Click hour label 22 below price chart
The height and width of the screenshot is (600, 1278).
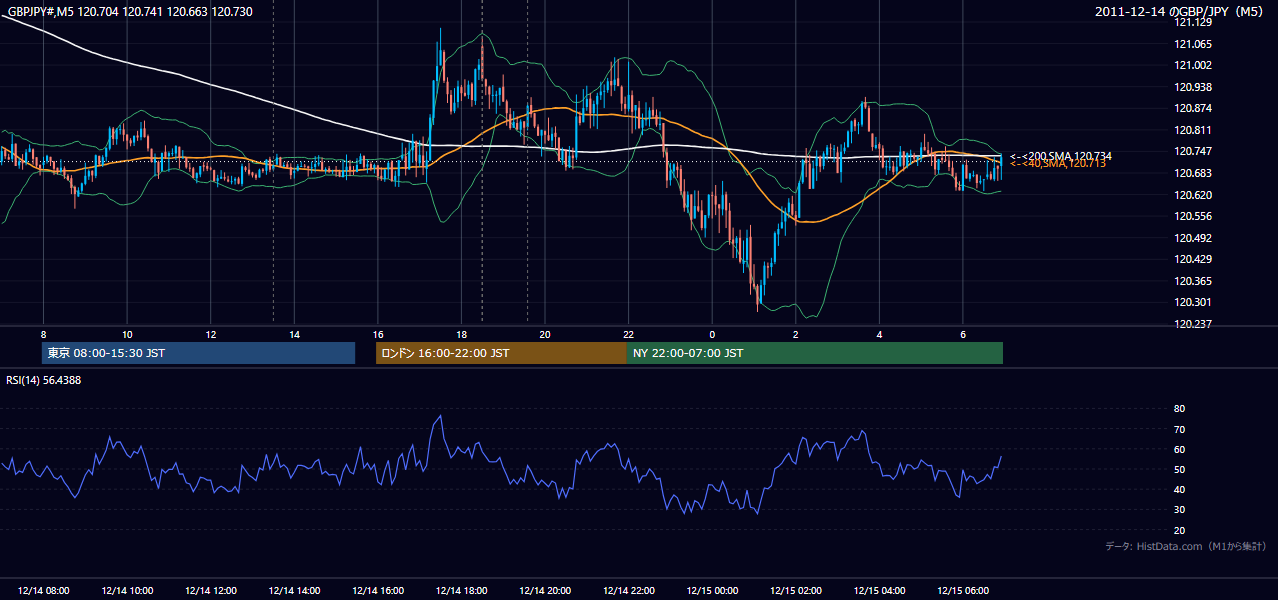629,334
